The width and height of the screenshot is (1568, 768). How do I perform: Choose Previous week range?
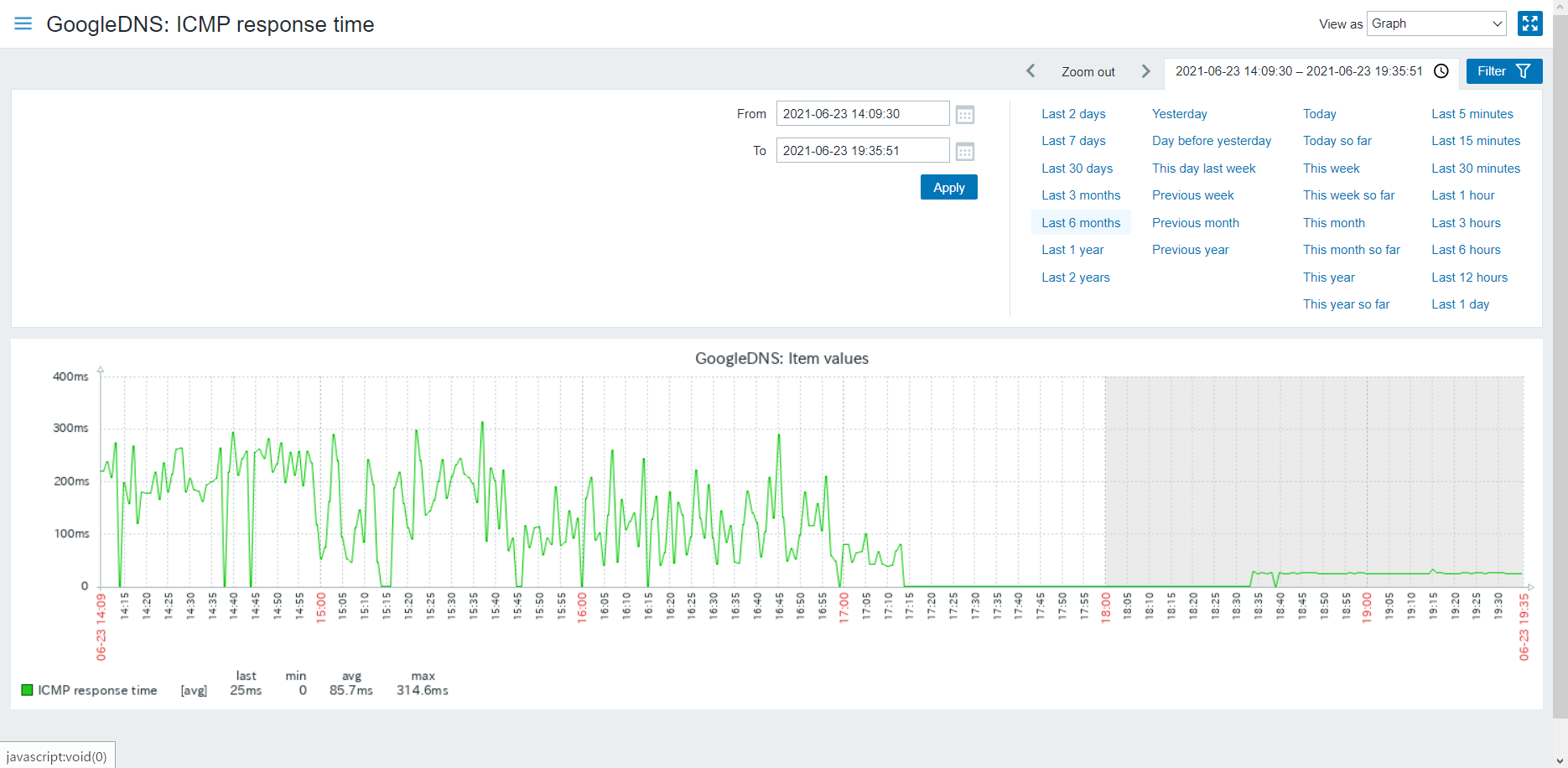tap(1193, 195)
